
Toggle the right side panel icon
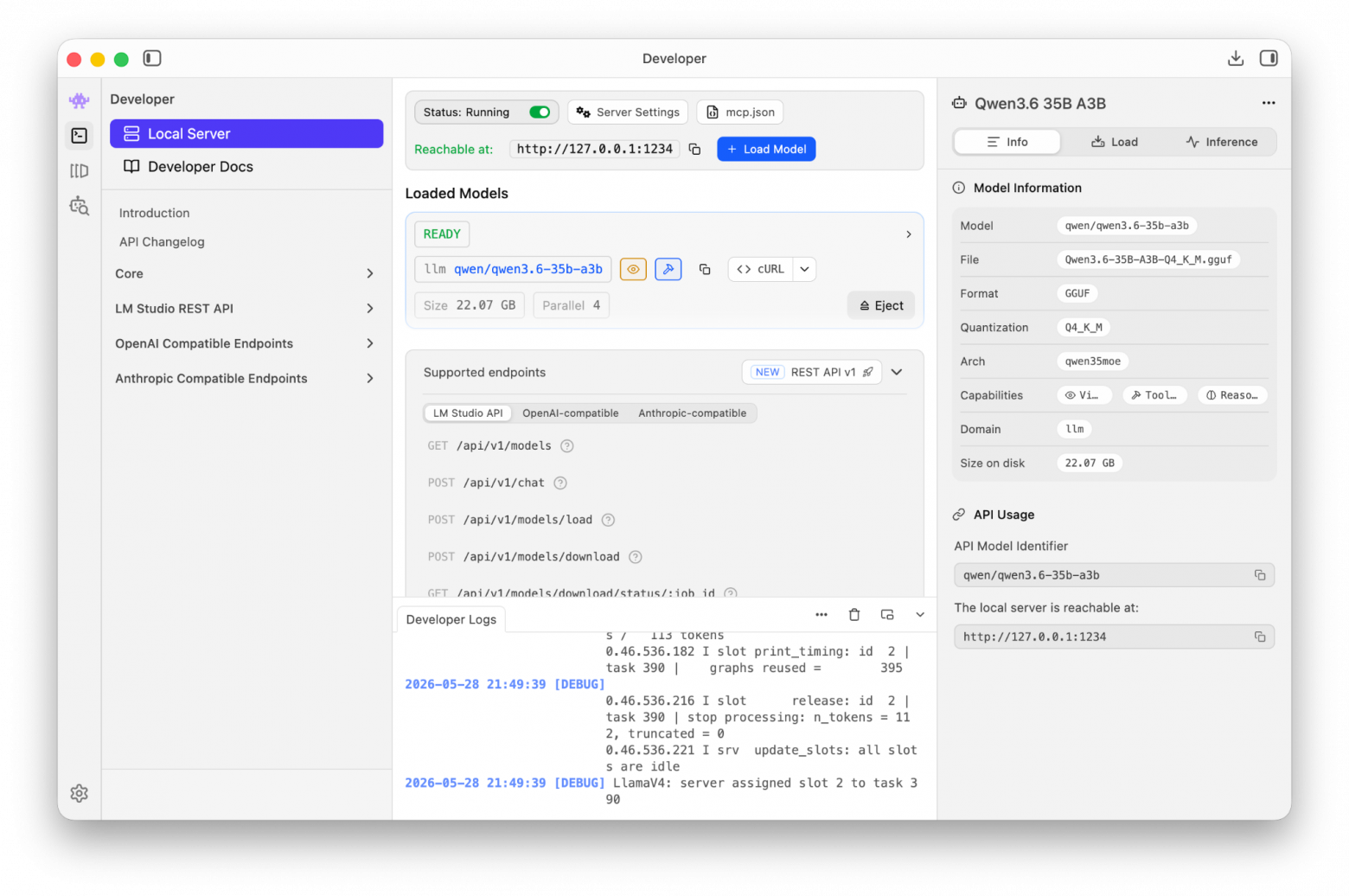click(x=1269, y=58)
